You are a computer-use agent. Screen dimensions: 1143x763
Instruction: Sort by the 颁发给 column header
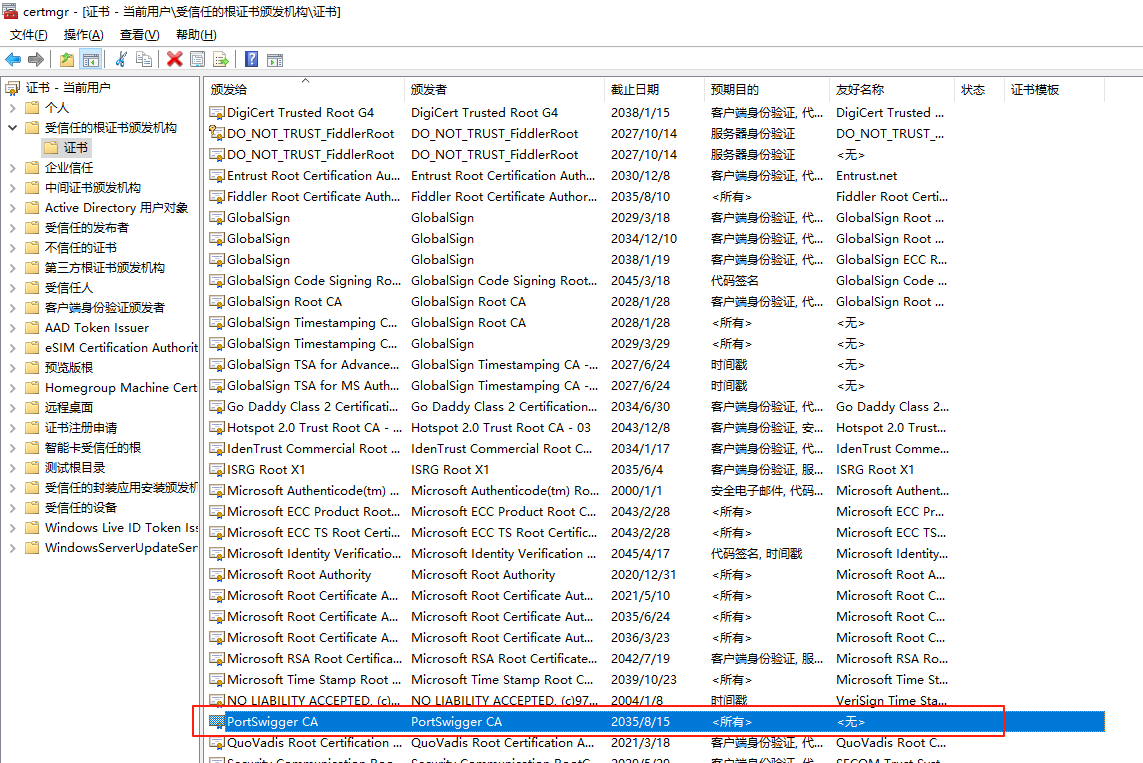(x=304, y=90)
